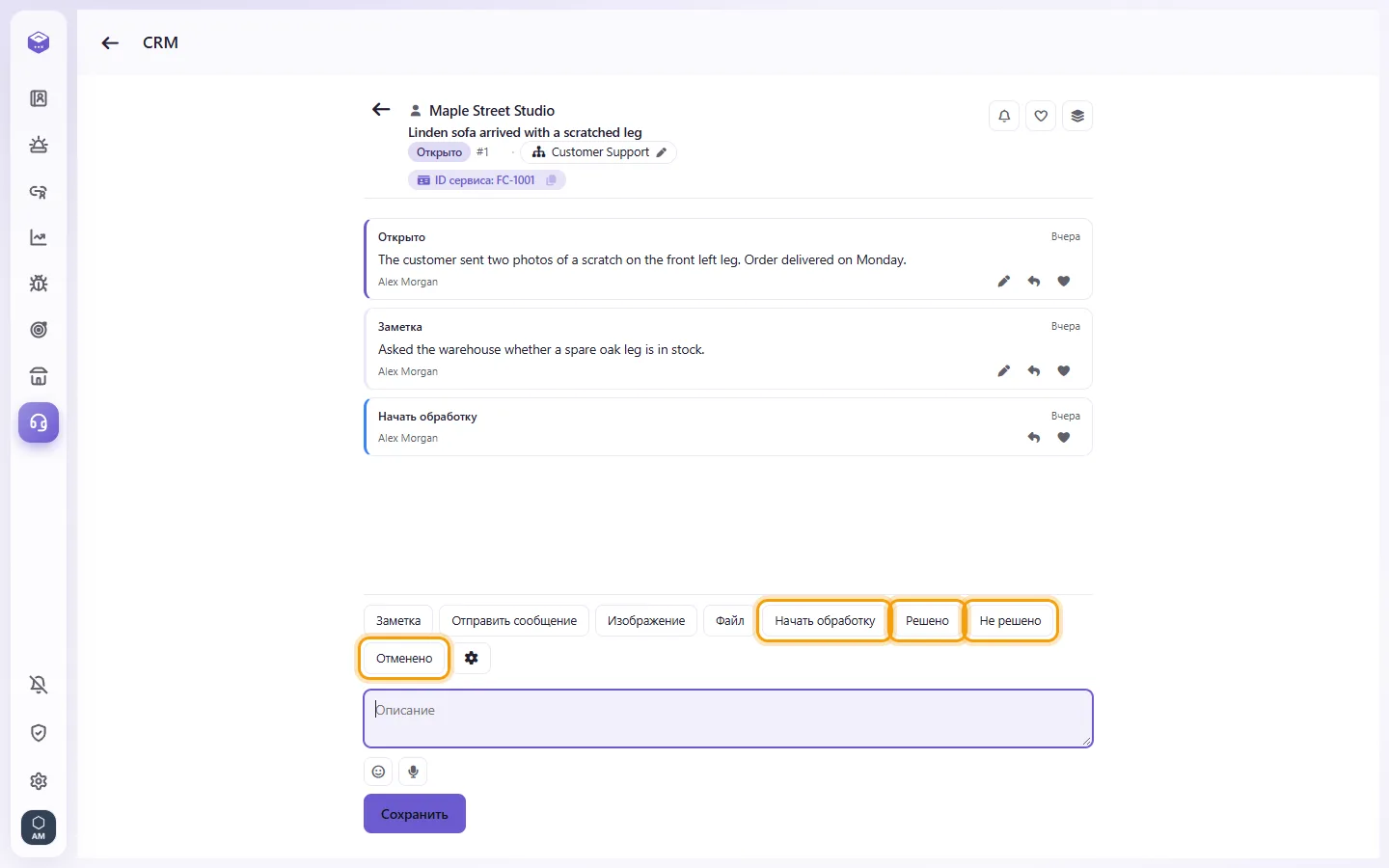Open the alarm bell sidebar module
Viewport: 1389px width, 868px height.
[x=39, y=145]
